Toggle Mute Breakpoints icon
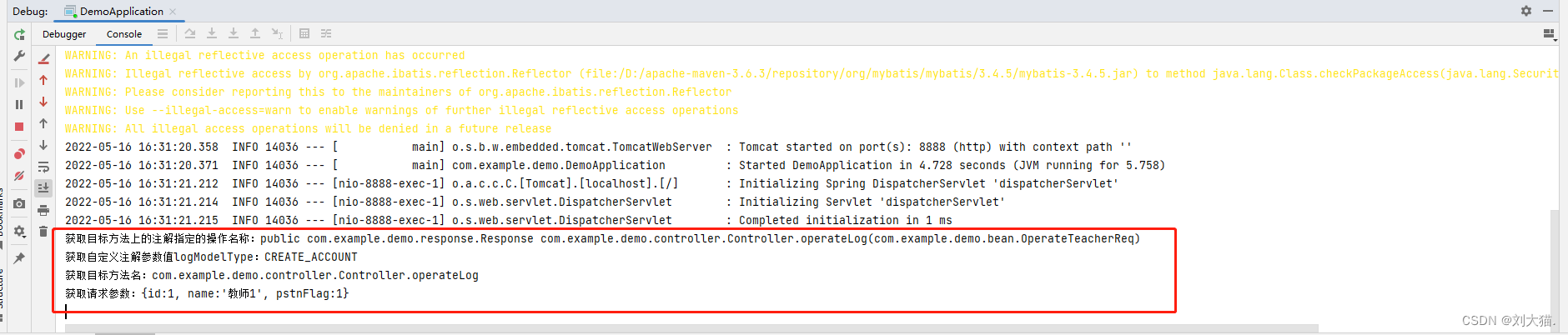Image resolution: width=1568 pixels, height=335 pixels. click(19, 176)
